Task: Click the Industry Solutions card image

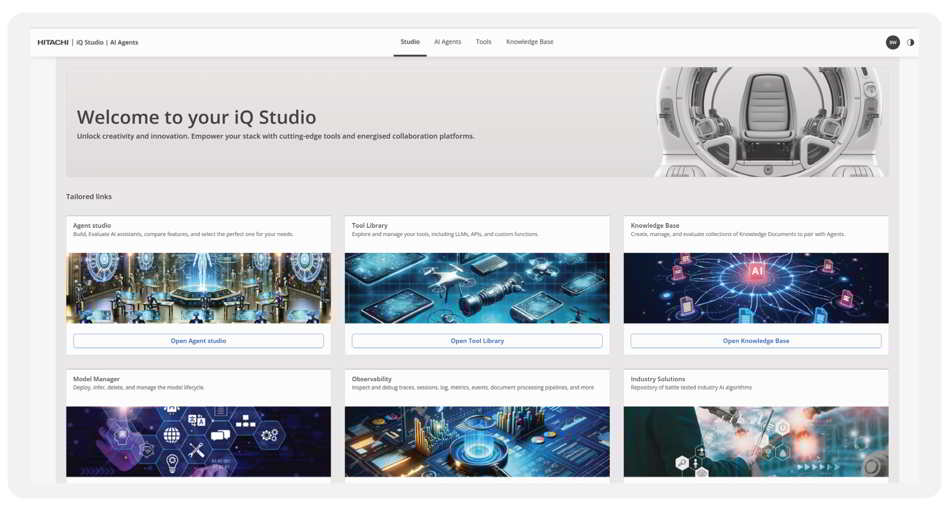Action: pyautogui.click(x=755, y=441)
